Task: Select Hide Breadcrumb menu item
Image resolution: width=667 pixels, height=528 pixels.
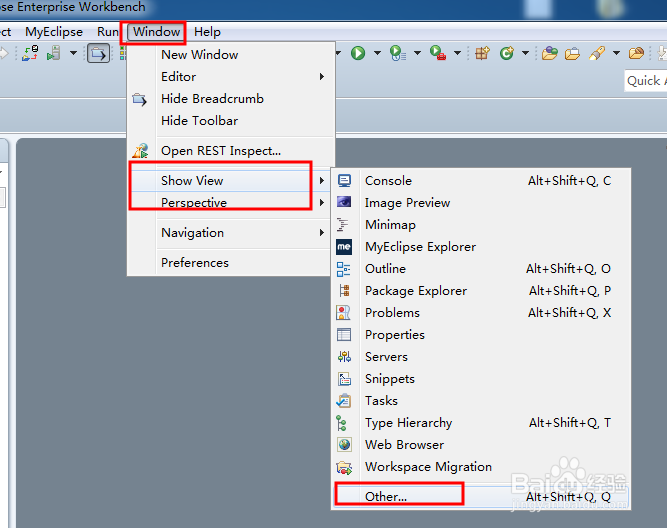Action: [231, 99]
